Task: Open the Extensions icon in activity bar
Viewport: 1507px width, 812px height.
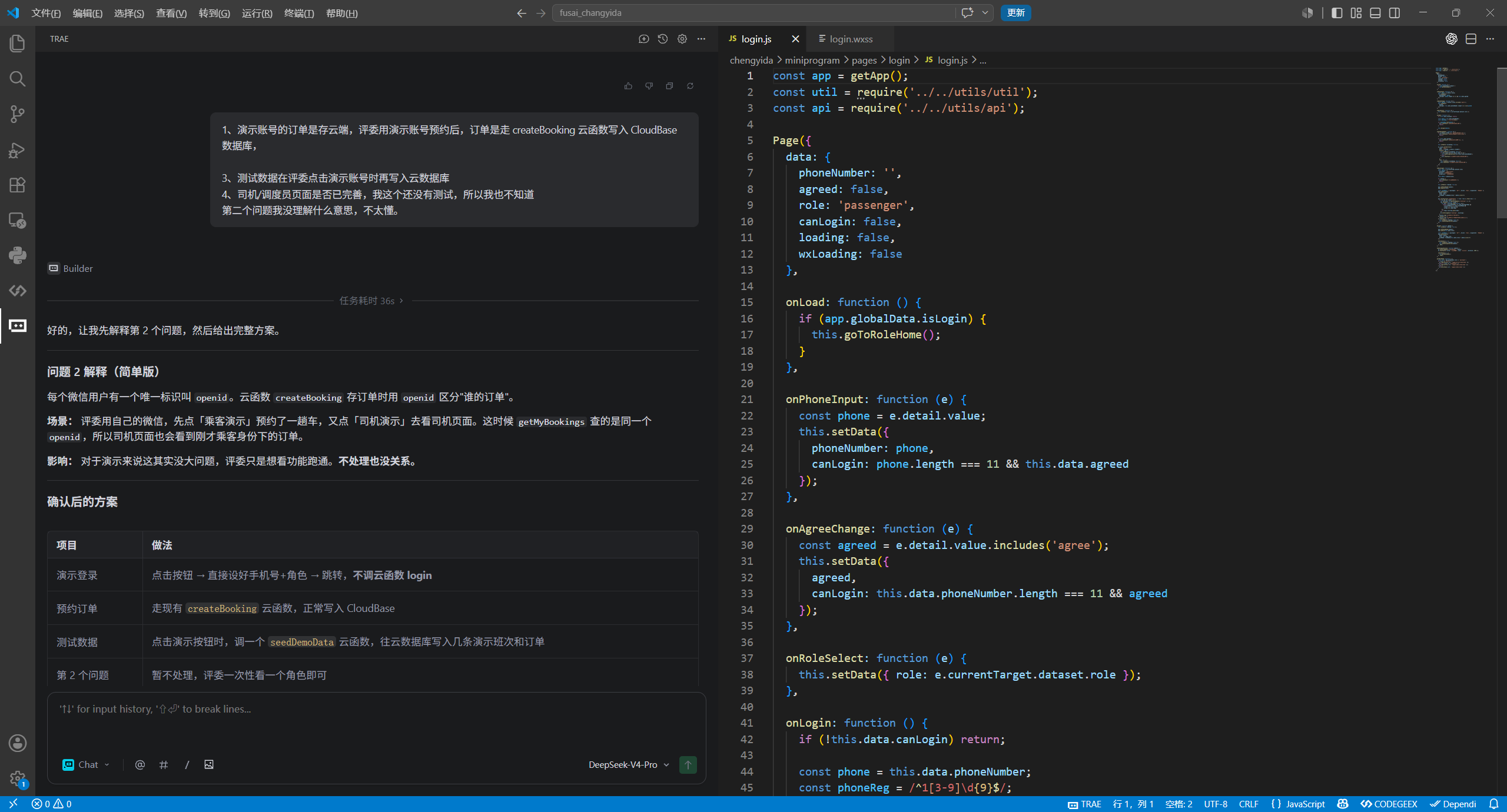Action: click(x=17, y=185)
